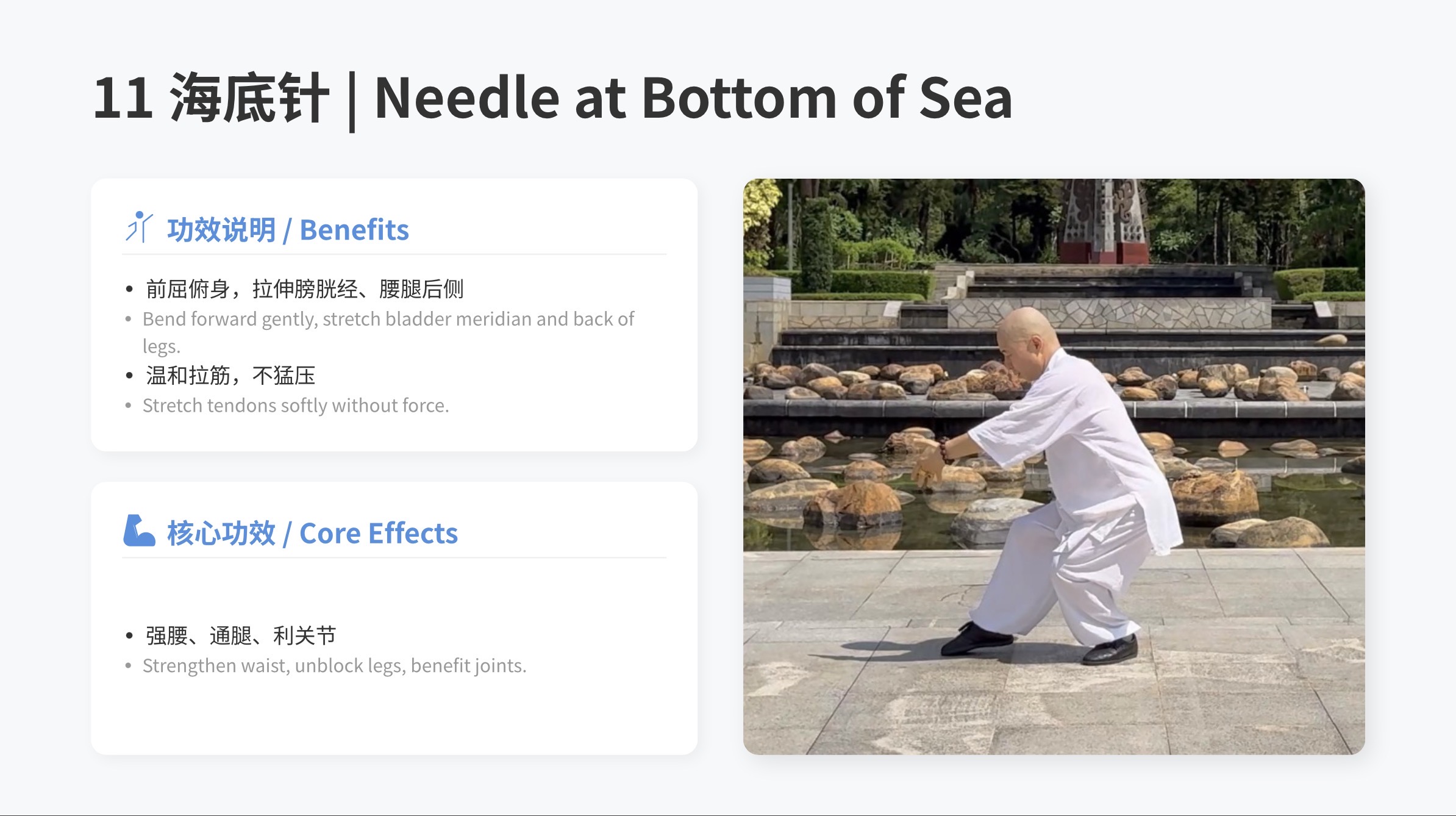The width and height of the screenshot is (1456, 816).
Task: Click the bullet '前屈俯身，拉伸膀胱经、腰腿后侧'
Action: [304, 288]
